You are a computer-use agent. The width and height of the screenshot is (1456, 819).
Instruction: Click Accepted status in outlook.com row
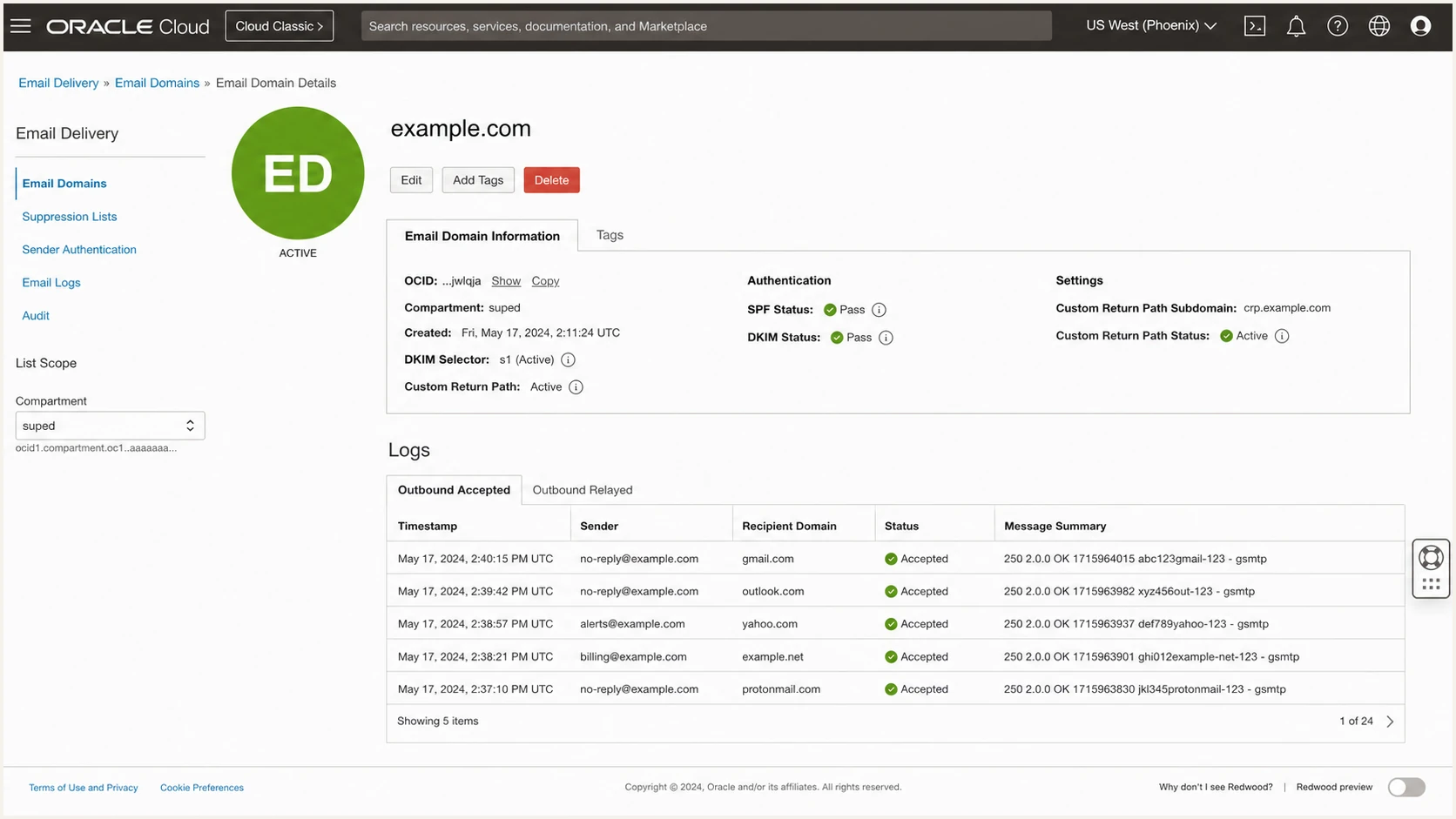(916, 592)
